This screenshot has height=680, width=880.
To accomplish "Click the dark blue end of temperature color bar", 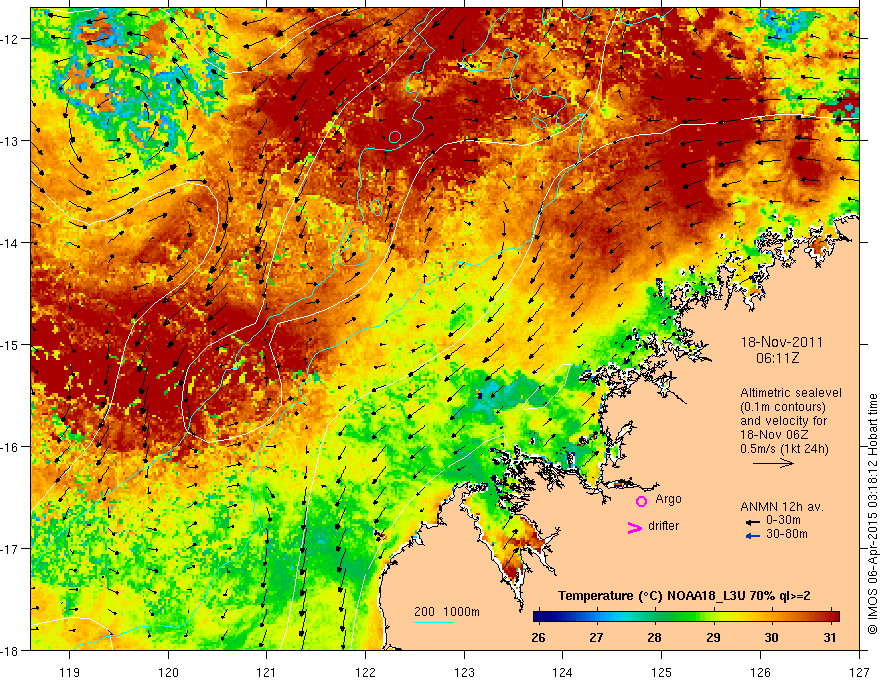I will pyautogui.click(x=540, y=616).
